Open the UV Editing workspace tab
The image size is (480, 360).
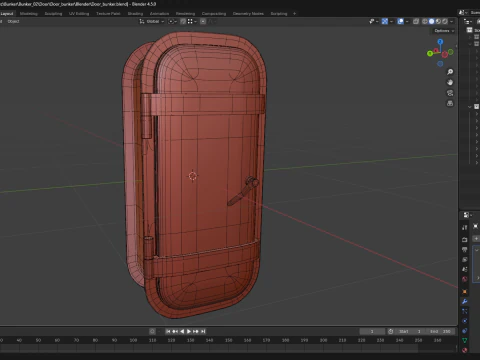pyautogui.click(x=79, y=14)
